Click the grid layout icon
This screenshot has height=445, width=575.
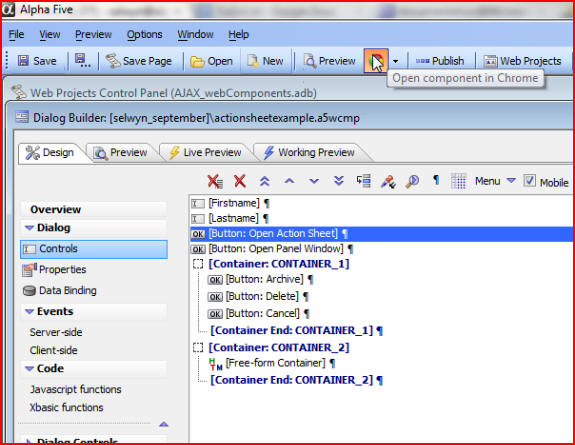point(458,181)
